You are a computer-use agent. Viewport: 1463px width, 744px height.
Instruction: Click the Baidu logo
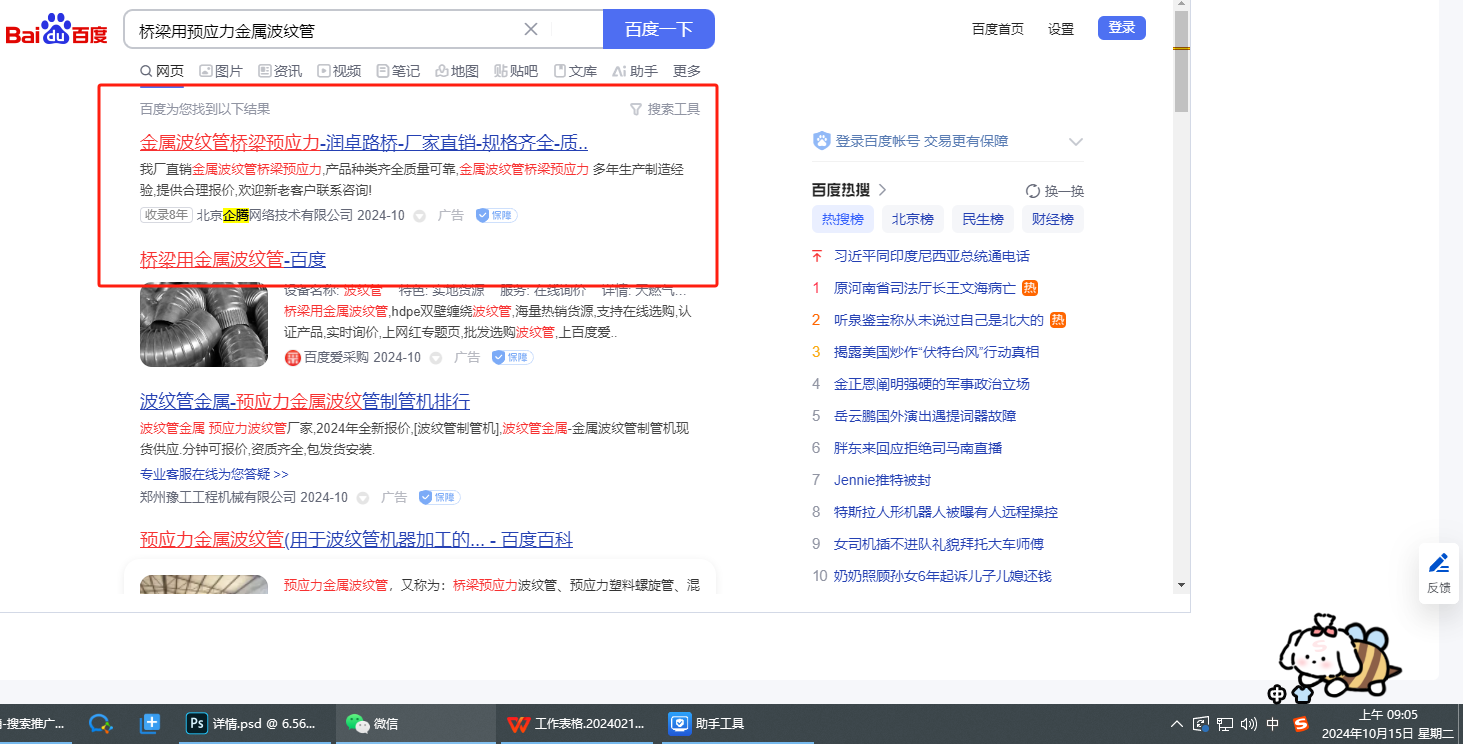56,31
